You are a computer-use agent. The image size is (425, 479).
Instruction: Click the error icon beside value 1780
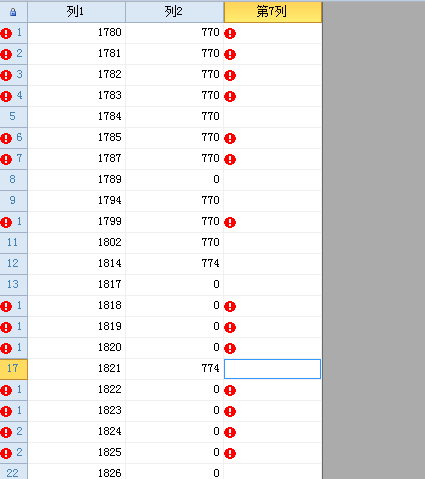point(230,33)
